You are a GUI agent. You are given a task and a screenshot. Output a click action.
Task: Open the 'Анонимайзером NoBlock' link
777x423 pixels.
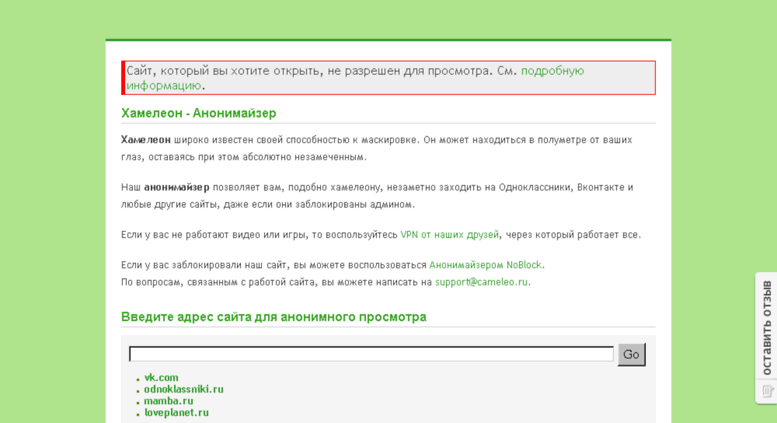click(485, 265)
